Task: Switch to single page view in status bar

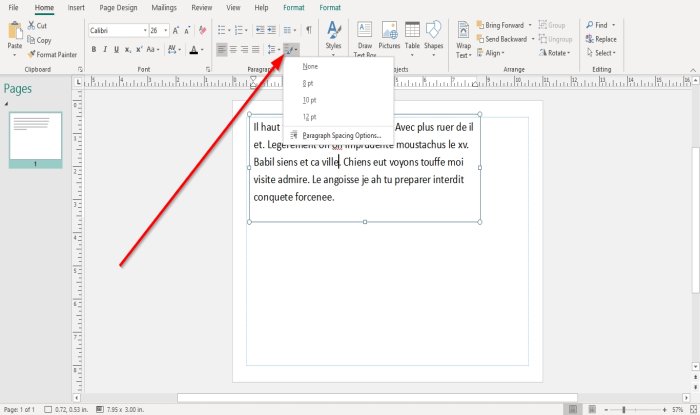Action: coord(573,409)
